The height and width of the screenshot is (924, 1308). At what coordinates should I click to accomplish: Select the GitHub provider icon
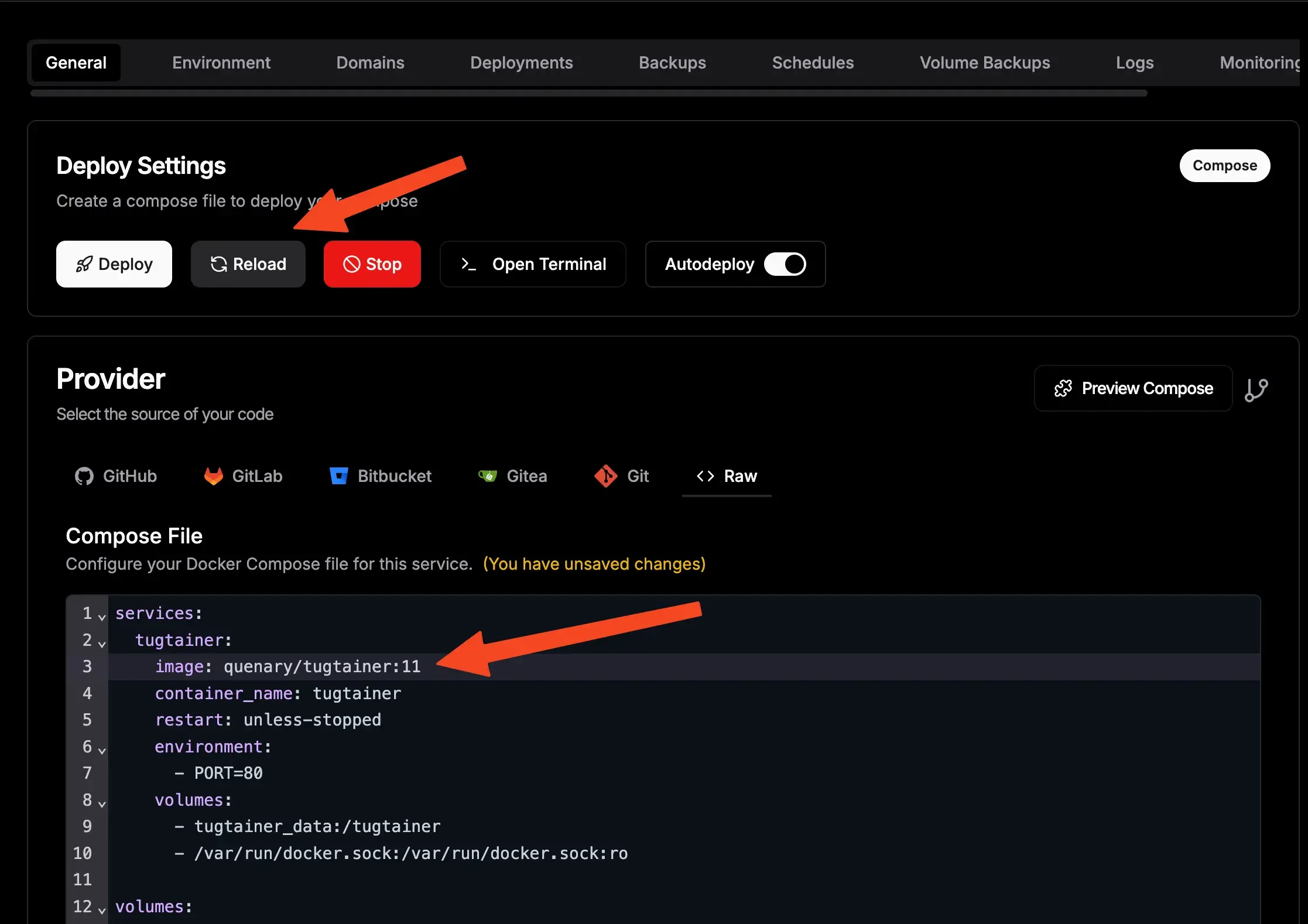(x=83, y=476)
